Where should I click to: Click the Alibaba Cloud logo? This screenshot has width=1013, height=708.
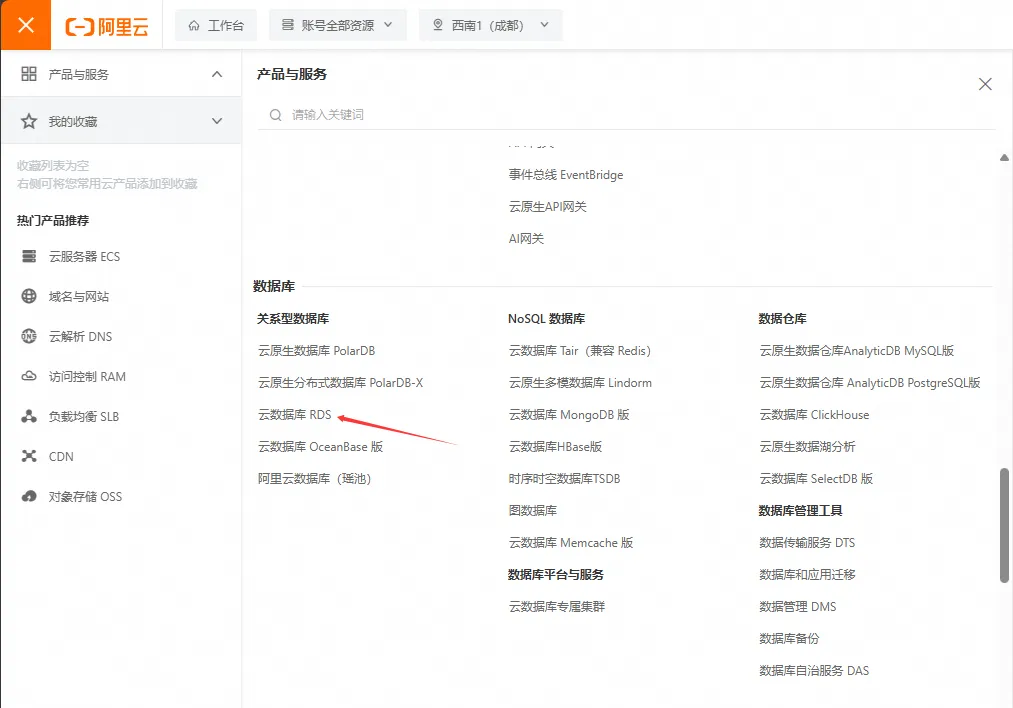[x=107, y=26]
